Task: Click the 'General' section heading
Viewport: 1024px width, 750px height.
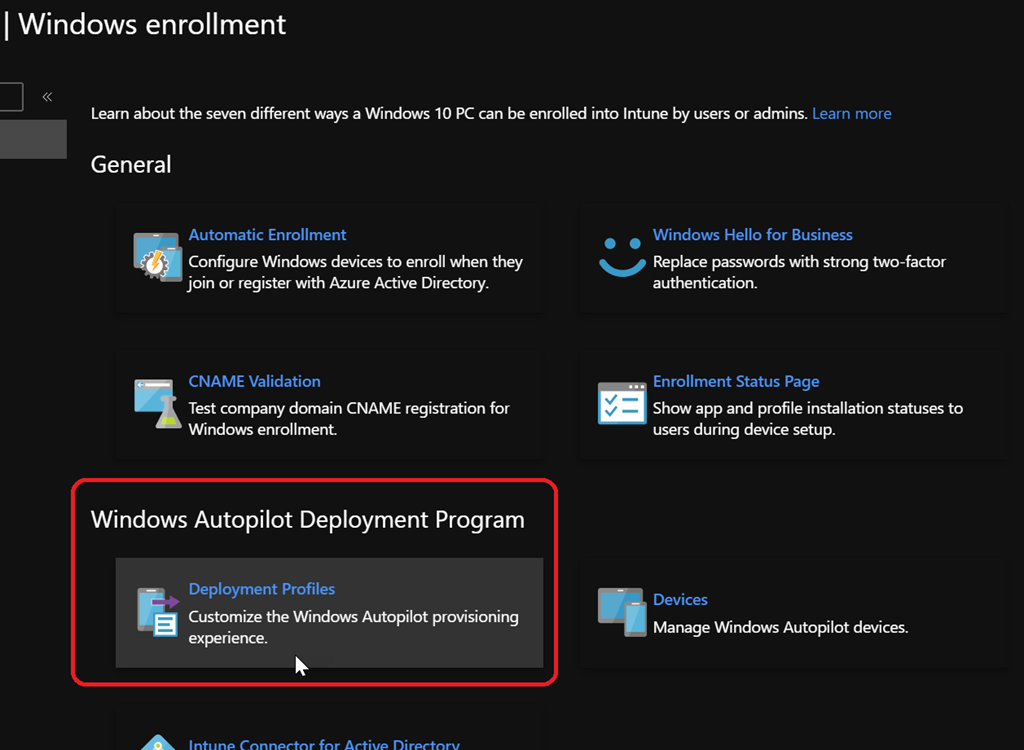Action: pos(131,164)
